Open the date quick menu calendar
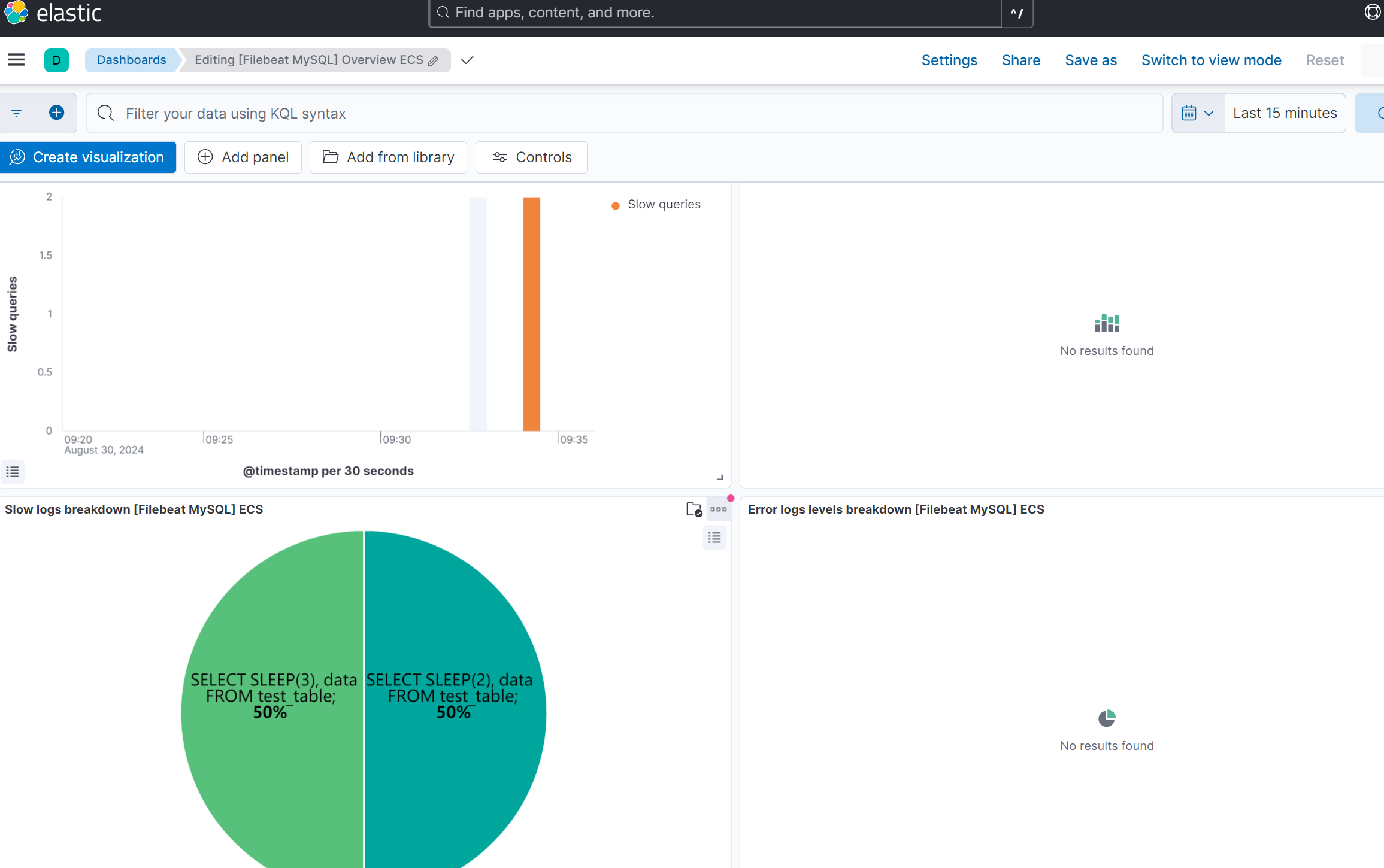The image size is (1384, 868). 1198,113
